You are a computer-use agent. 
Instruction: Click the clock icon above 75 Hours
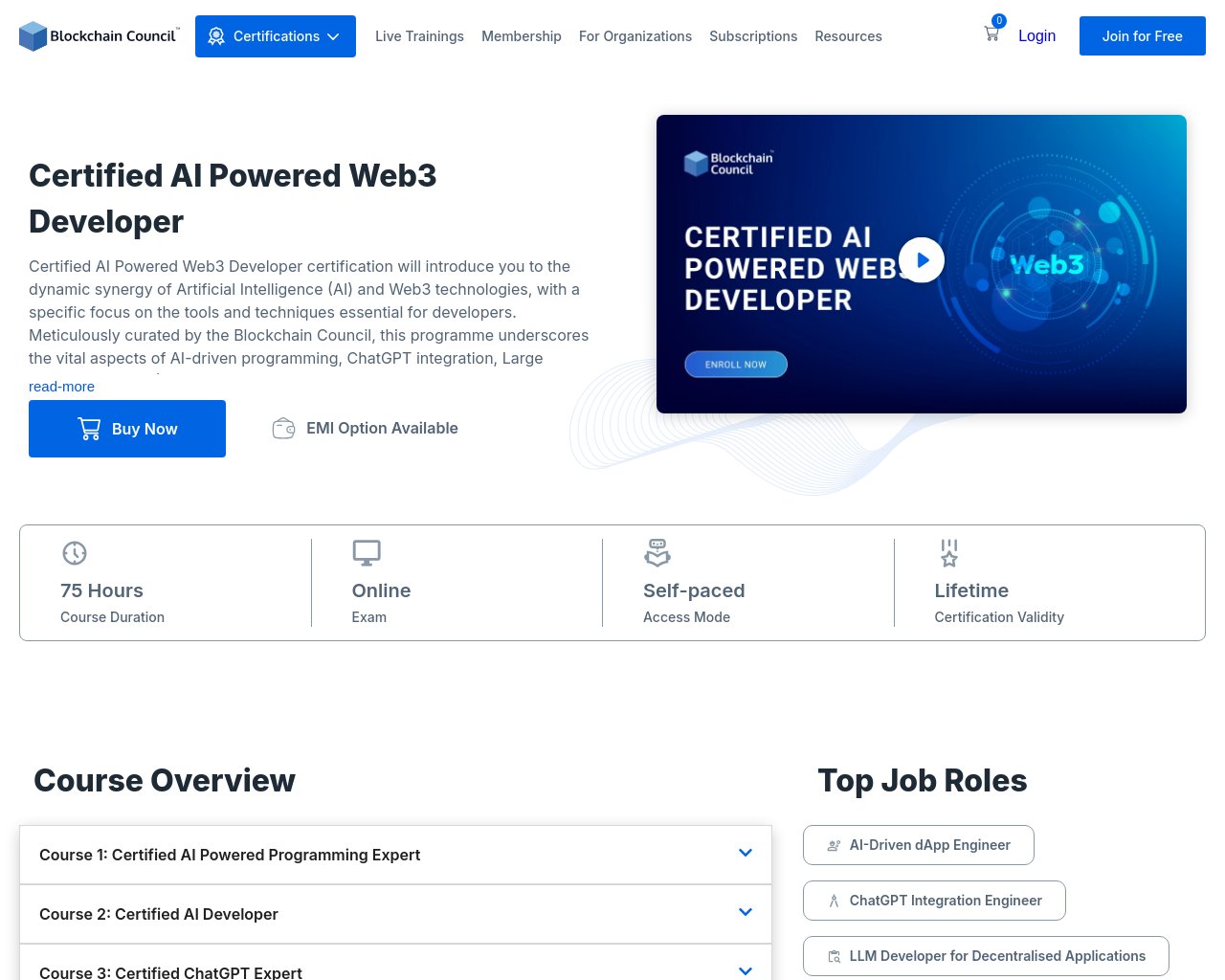pyautogui.click(x=75, y=553)
